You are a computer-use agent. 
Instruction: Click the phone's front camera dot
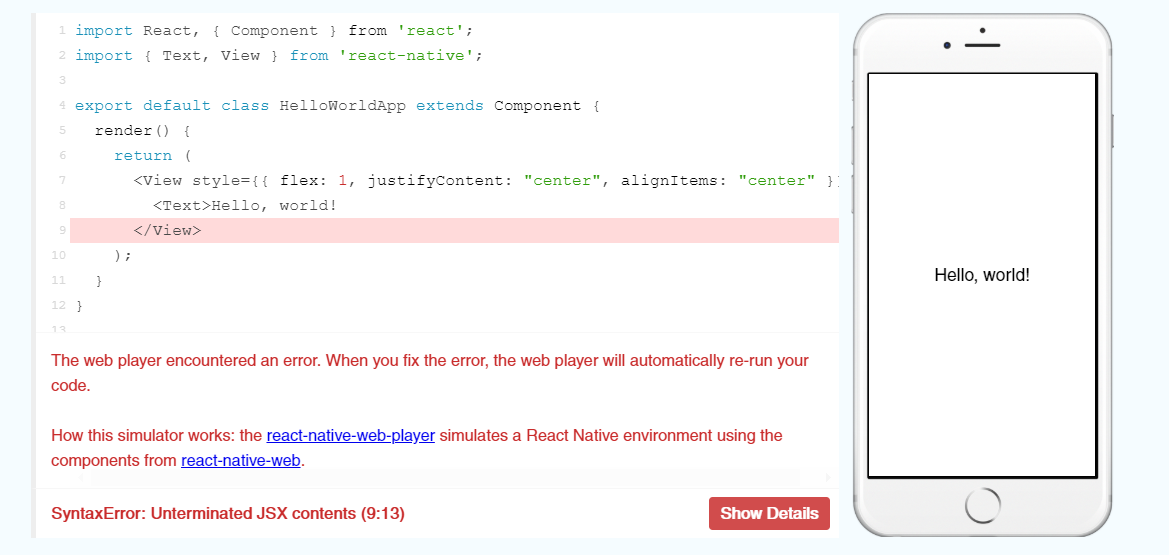point(946,46)
